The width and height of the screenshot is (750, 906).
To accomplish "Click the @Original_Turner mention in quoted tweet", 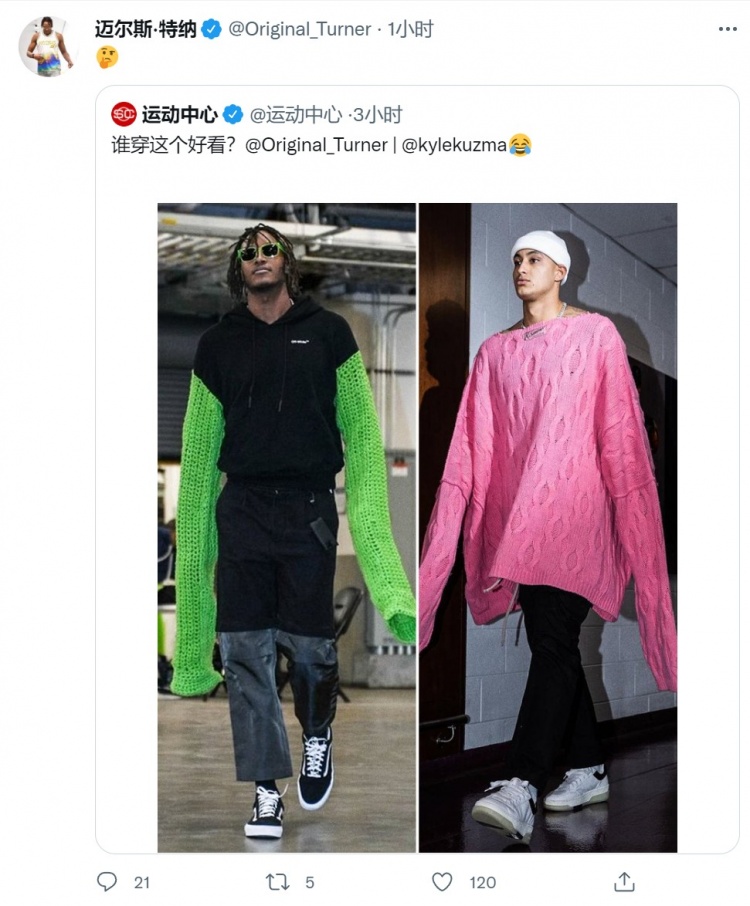I will 316,144.
